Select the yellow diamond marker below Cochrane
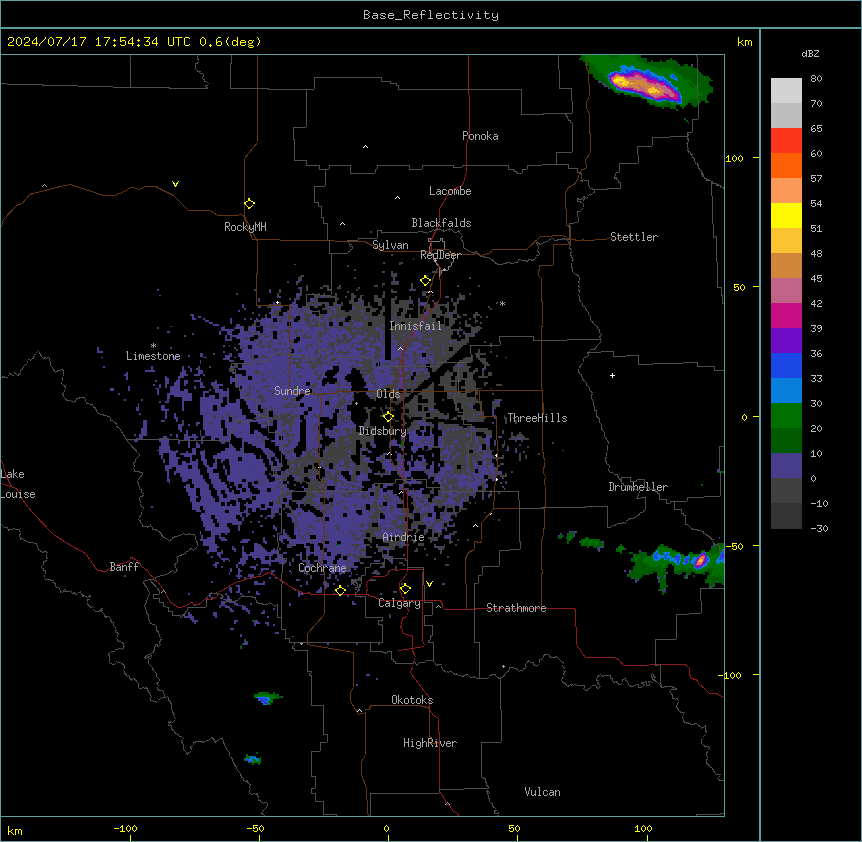 pyautogui.click(x=340, y=590)
